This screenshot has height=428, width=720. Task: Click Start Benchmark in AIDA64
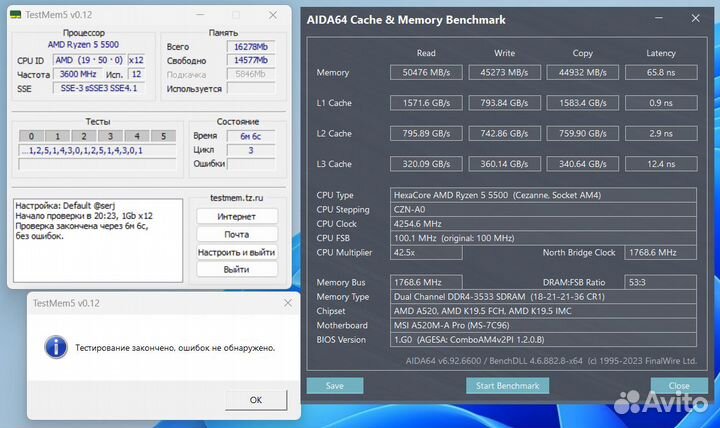[507, 386]
